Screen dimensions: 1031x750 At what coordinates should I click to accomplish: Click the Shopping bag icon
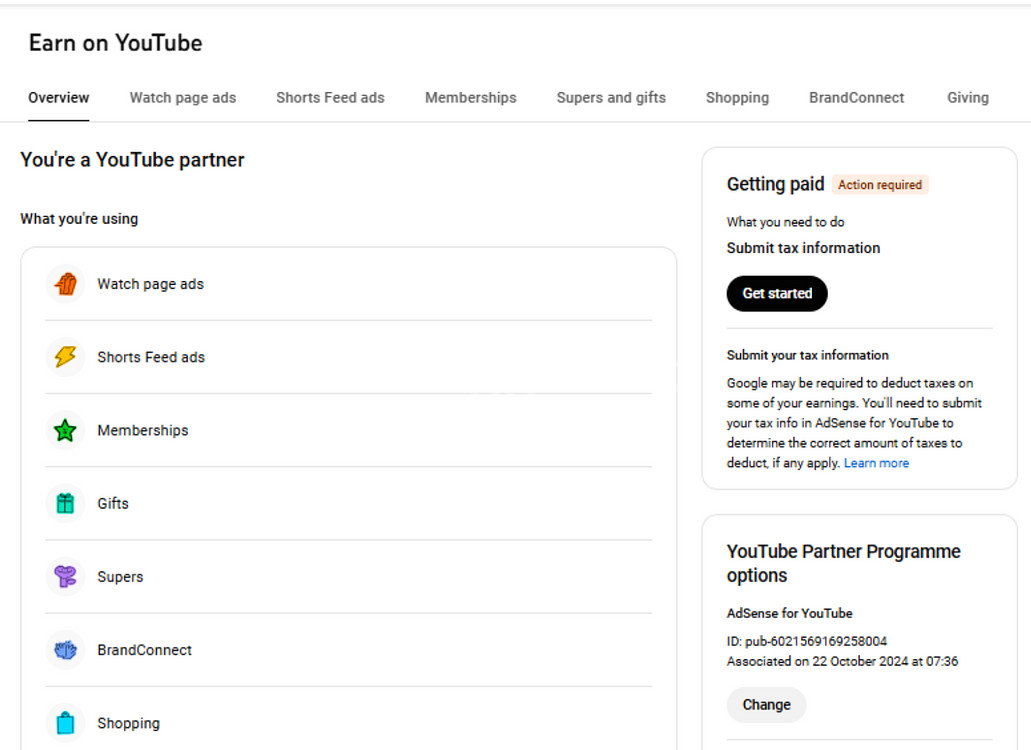point(65,723)
